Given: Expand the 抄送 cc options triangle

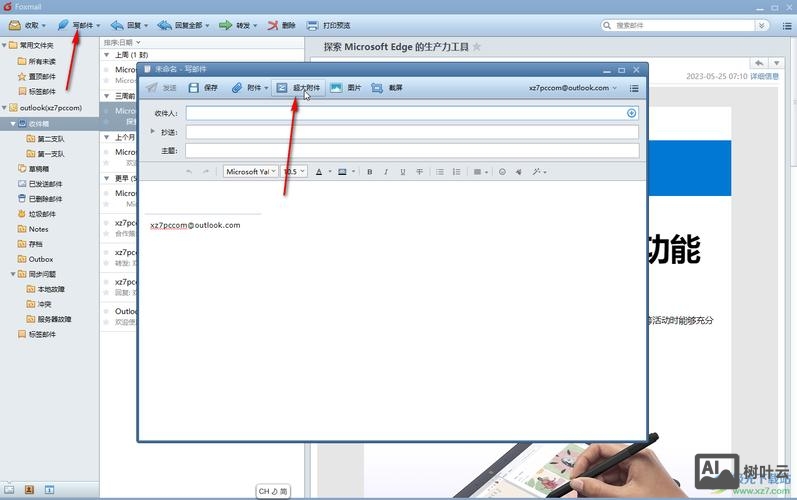Looking at the screenshot, I should 152,131.
